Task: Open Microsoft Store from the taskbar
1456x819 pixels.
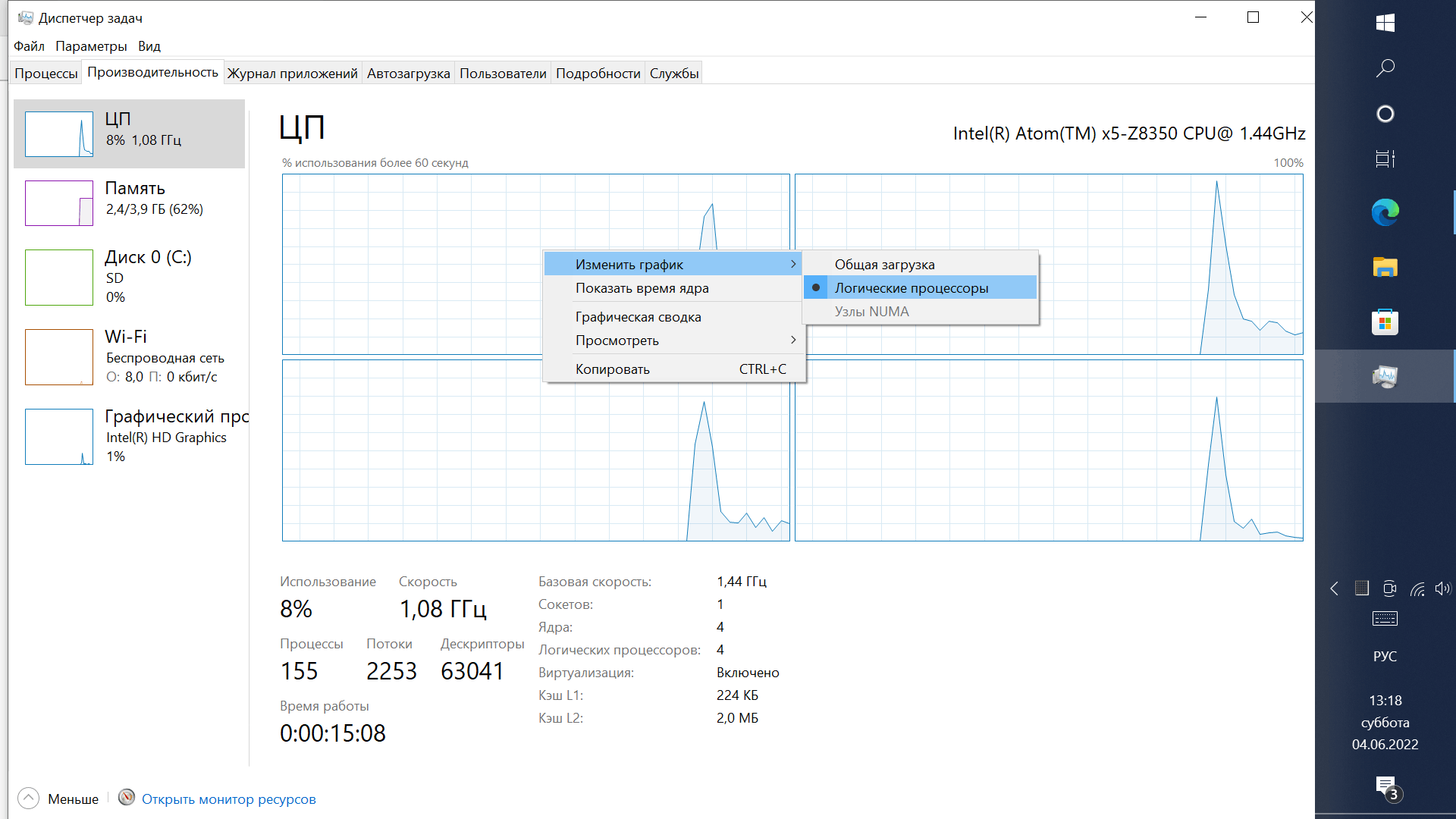Action: tap(1385, 322)
